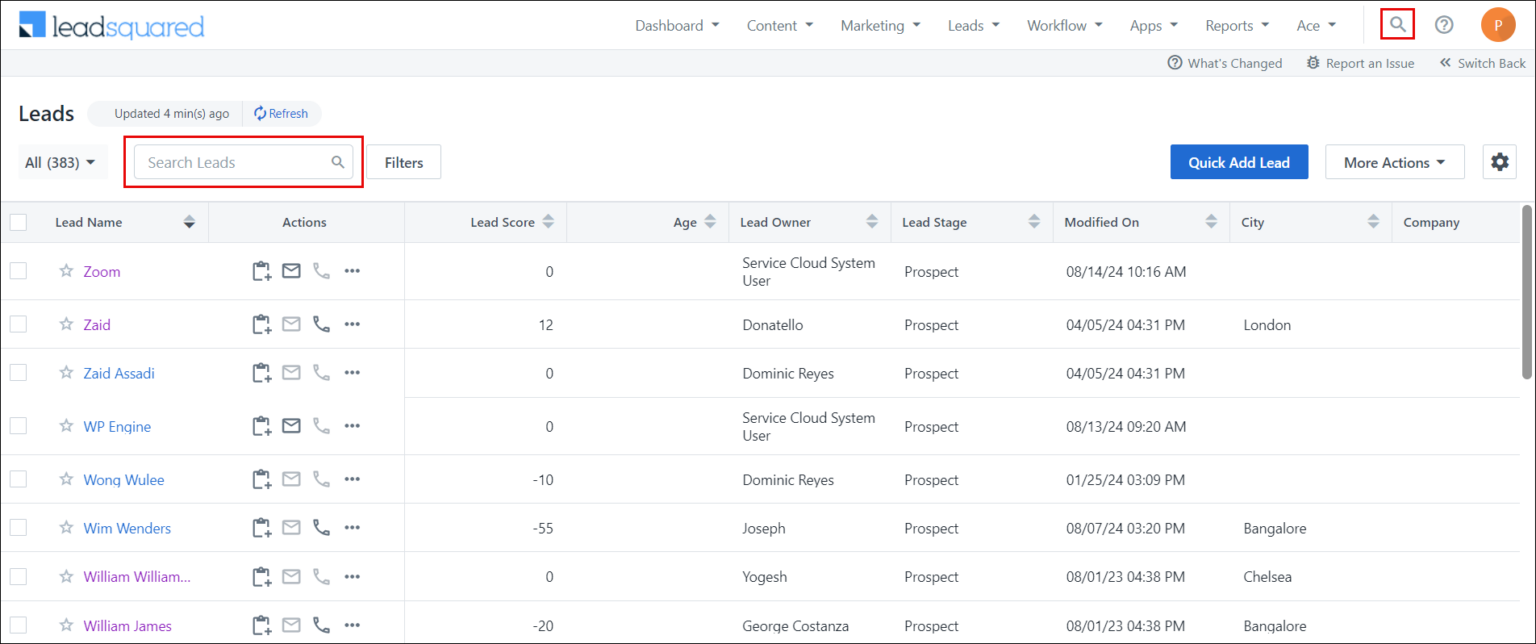Star the Zaid lead as favorite
The image size is (1536, 644).
66,325
